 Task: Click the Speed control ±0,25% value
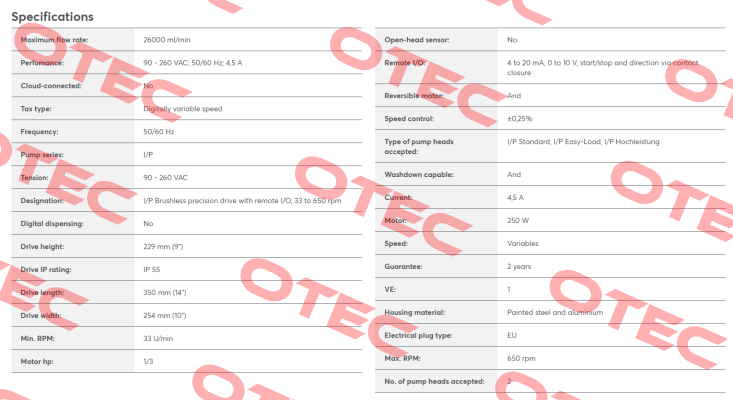[x=520, y=119]
